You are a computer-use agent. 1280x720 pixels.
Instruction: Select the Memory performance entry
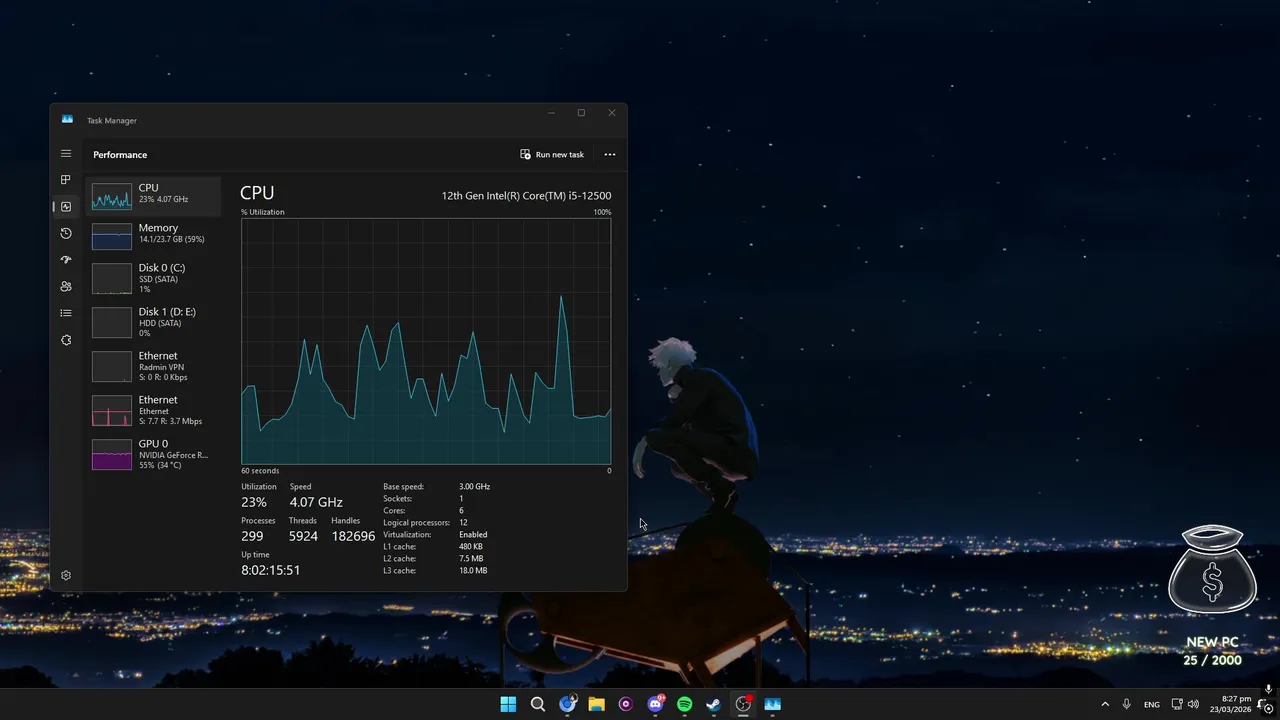[154, 236]
